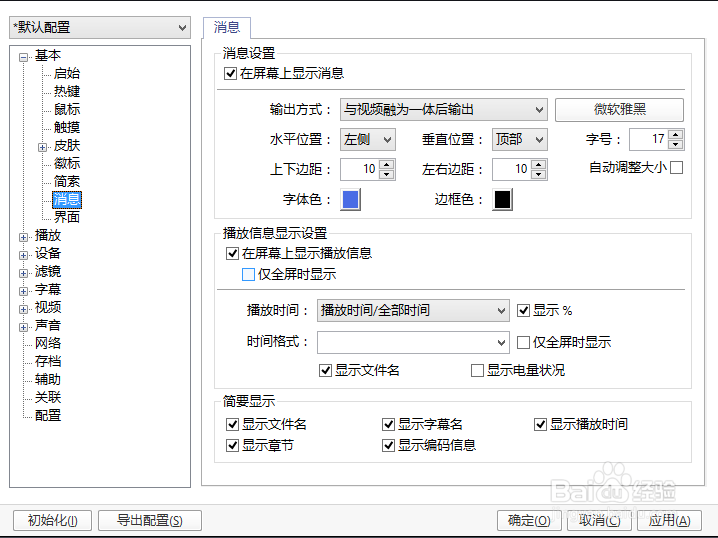Toggle 显示播放时间 checkbox

point(540,424)
